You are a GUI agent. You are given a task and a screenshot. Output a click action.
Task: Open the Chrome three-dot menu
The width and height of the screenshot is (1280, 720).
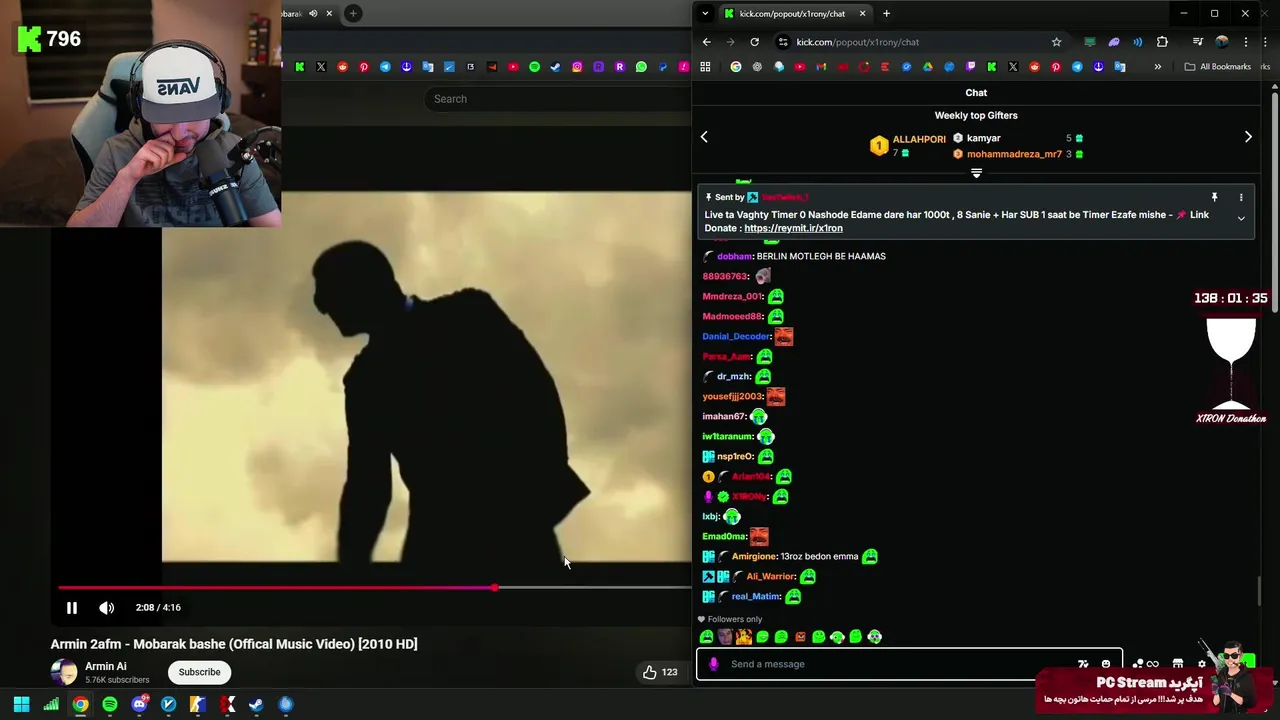click(x=1246, y=42)
